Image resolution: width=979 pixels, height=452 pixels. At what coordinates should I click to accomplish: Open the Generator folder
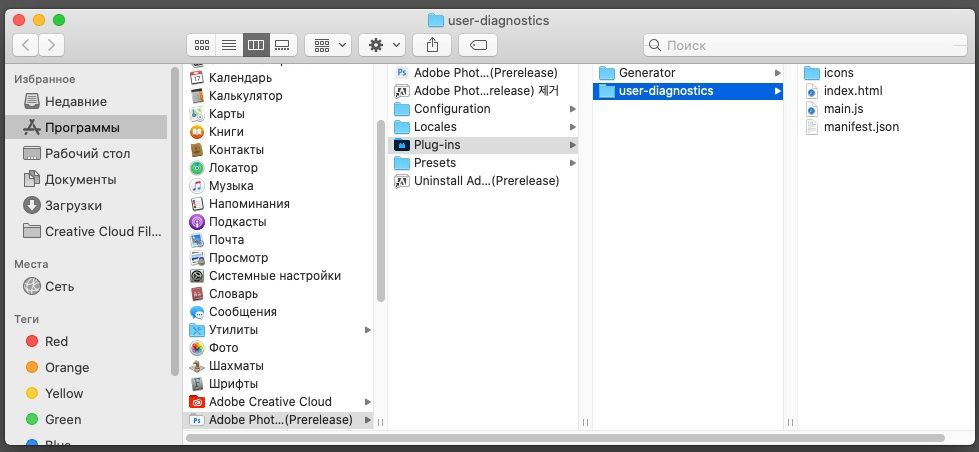point(687,72)
